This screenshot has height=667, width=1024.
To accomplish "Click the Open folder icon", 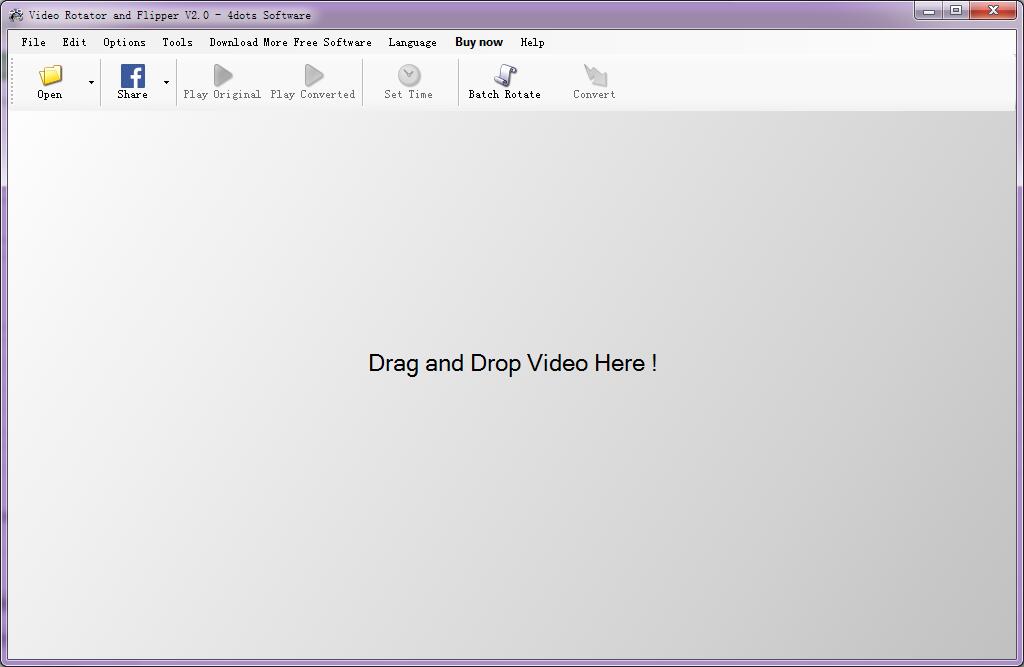I will tap(50, 76).
